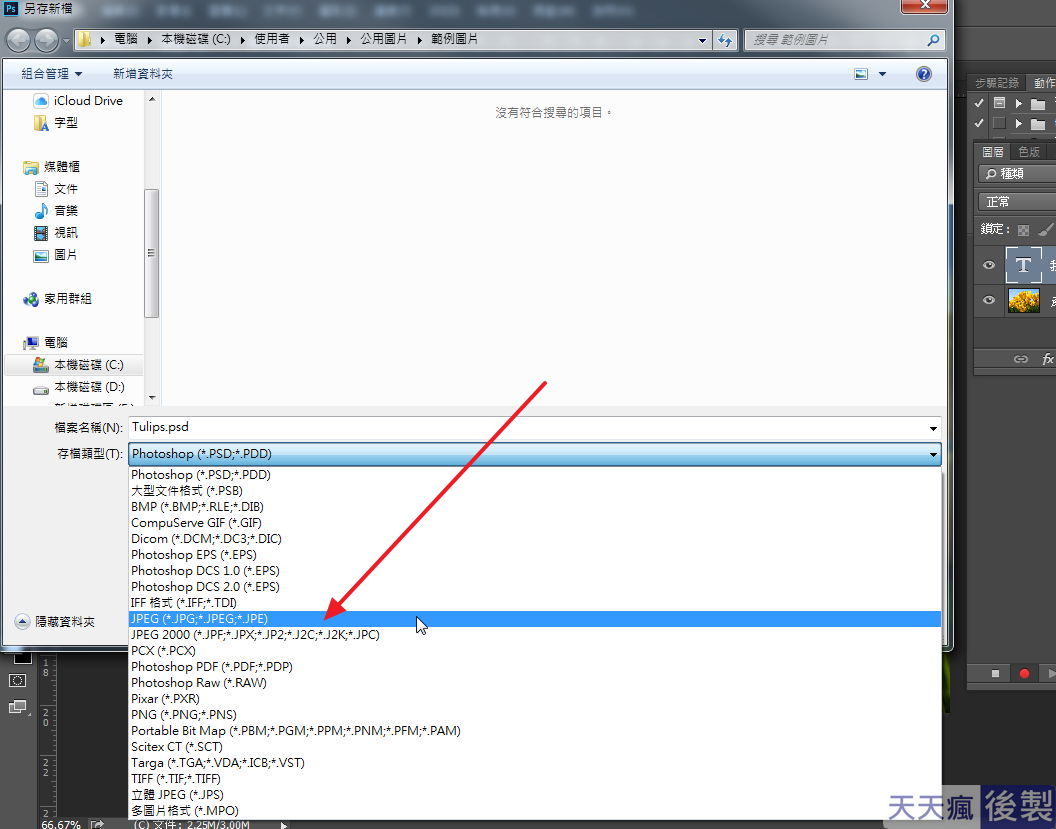Go back with the back arrow button
Image resolution: width=1056 pixels, height=829 pixels.
pos(18,40)
